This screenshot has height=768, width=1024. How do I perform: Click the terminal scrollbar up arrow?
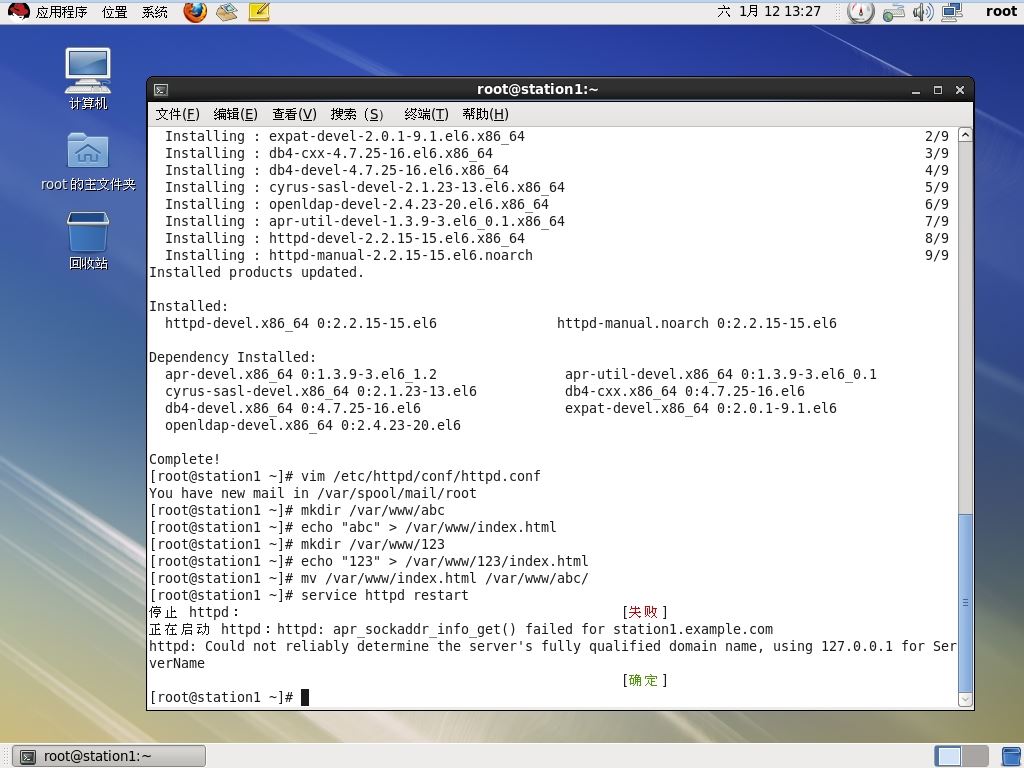pos(965,135)
